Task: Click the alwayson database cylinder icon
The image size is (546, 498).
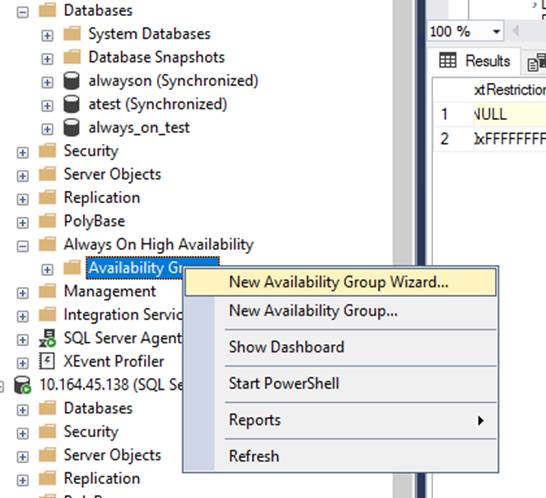Action: 72,80
